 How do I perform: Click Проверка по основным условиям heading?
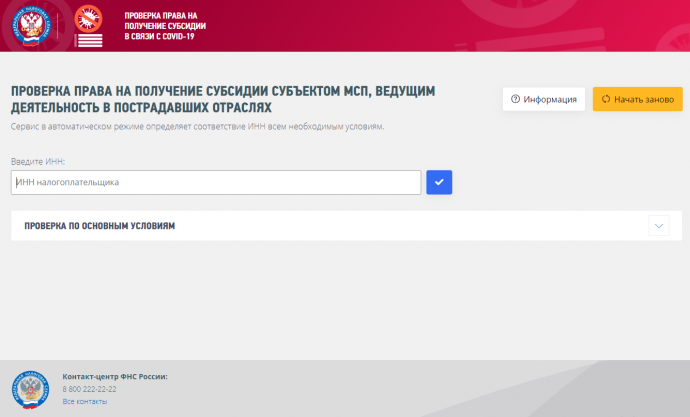(x=99, y=226)
